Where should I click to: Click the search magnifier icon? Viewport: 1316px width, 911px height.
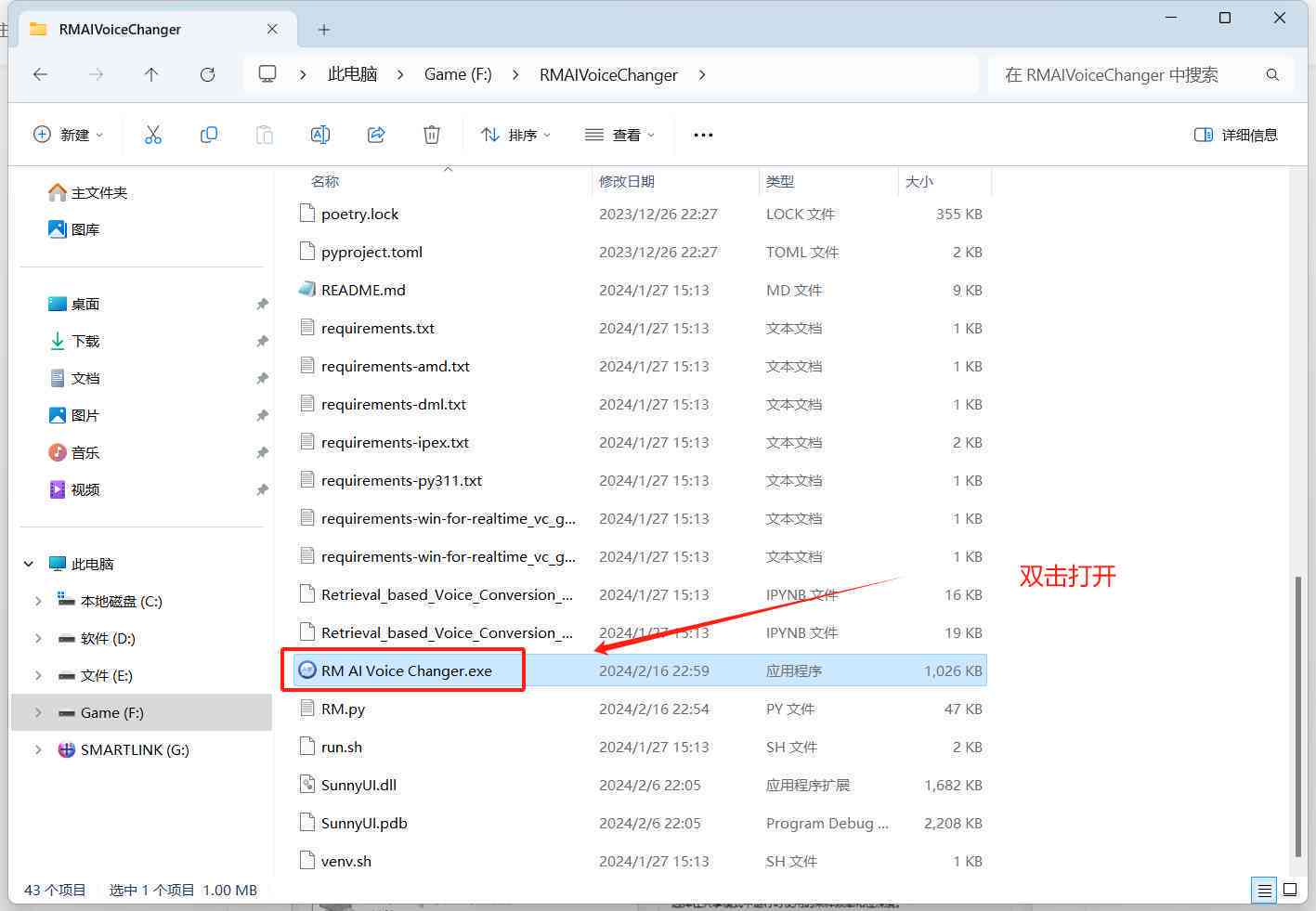click(x=1272, y=74)
